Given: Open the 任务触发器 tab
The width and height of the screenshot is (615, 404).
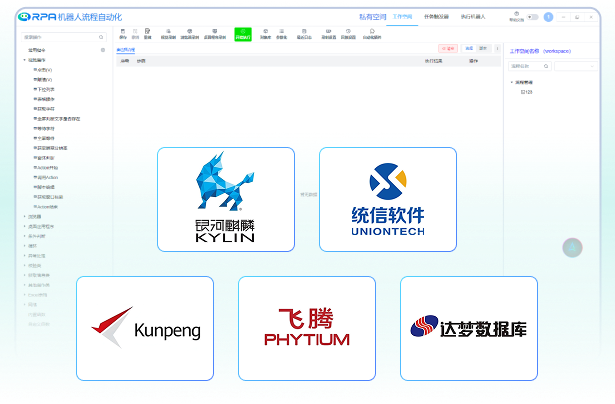Looking at the screenshot, I should 436,17.
